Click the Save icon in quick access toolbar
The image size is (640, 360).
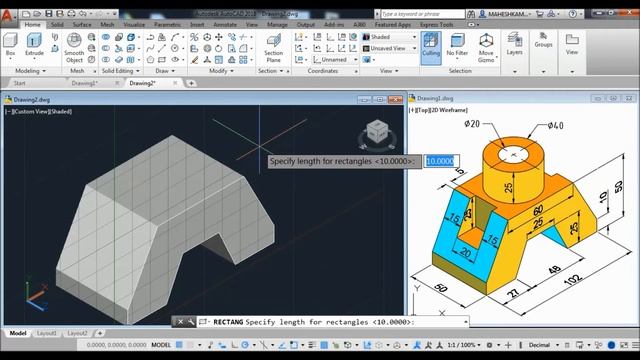click(x=49, y=13)
